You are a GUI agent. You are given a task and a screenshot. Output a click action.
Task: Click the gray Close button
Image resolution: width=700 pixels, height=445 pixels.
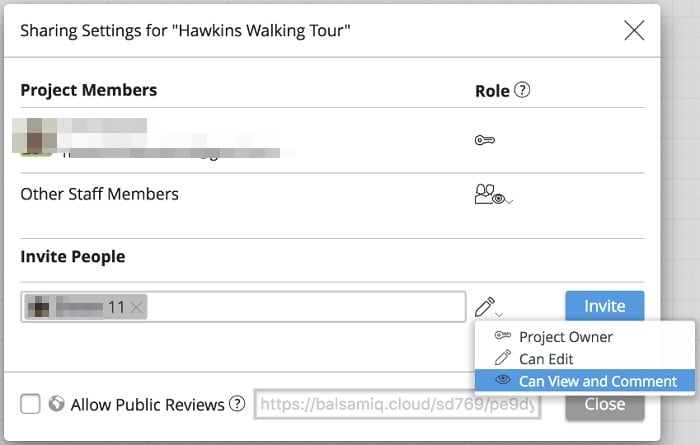[604, 405]
